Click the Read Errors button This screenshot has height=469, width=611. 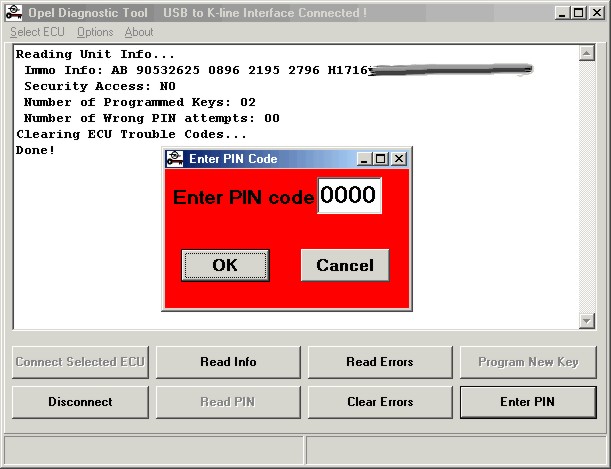coord(380,362)
